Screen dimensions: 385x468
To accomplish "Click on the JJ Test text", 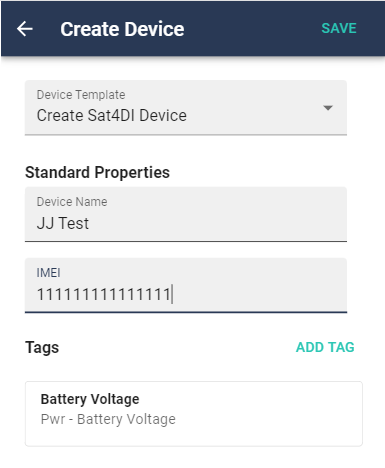I will [63, 223].
